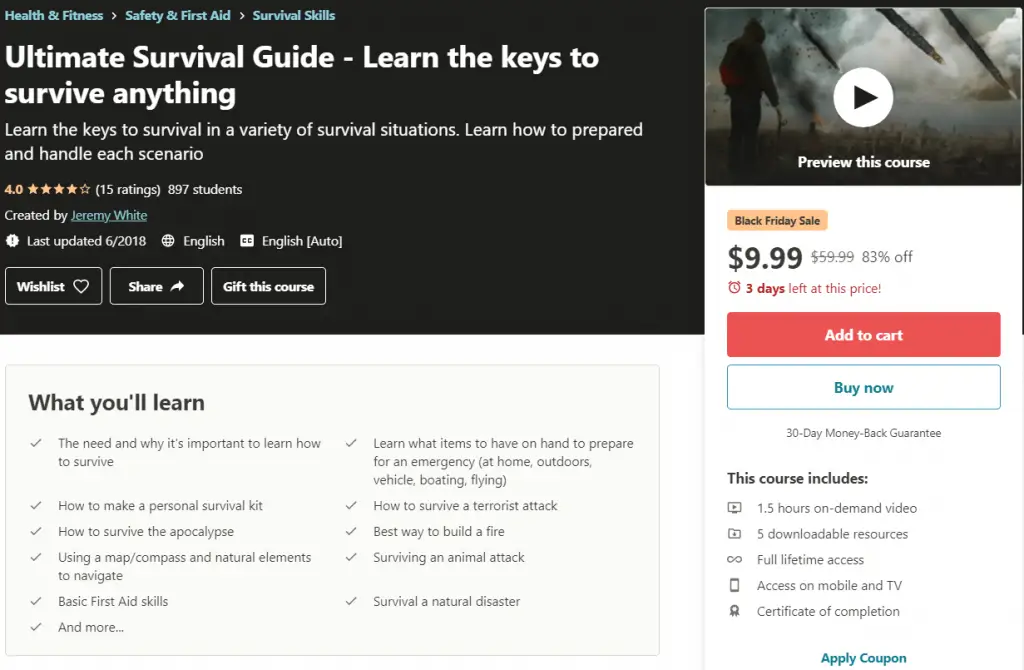The width and height of the screenshot is (1024, 670).
Task: Click the last updated badge icon
Action: 12,241
